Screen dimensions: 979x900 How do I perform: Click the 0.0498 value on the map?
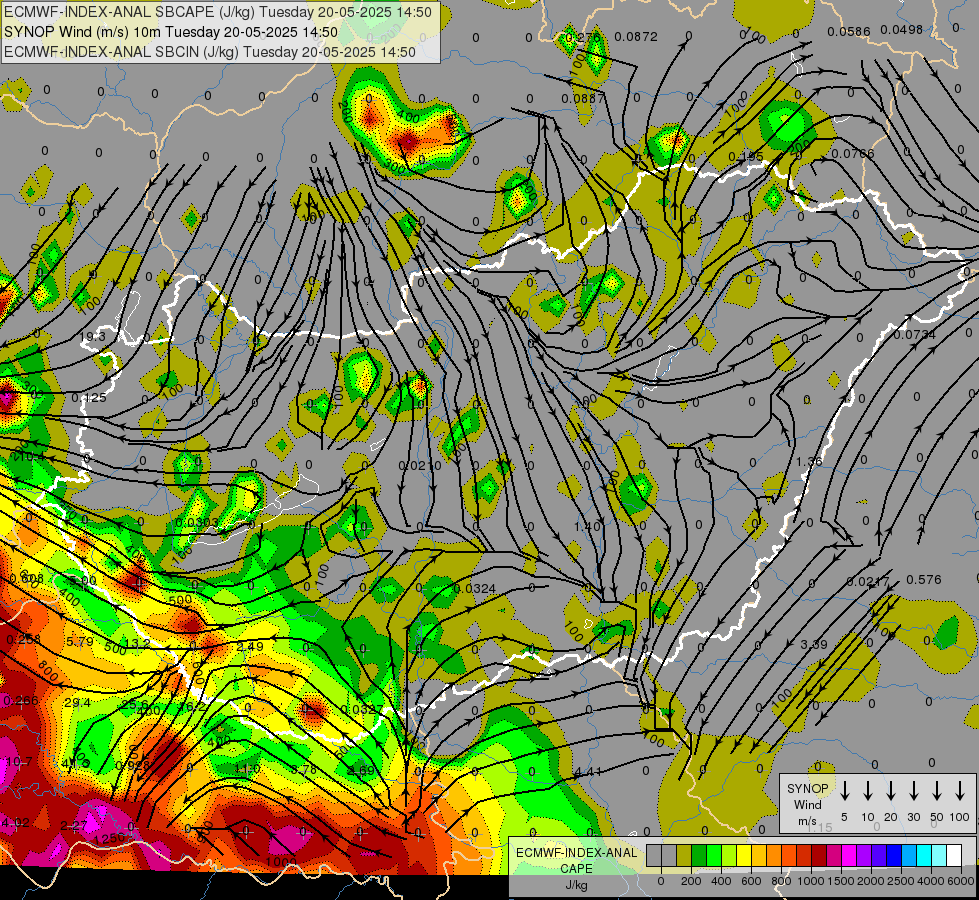(x=902, y=29)
